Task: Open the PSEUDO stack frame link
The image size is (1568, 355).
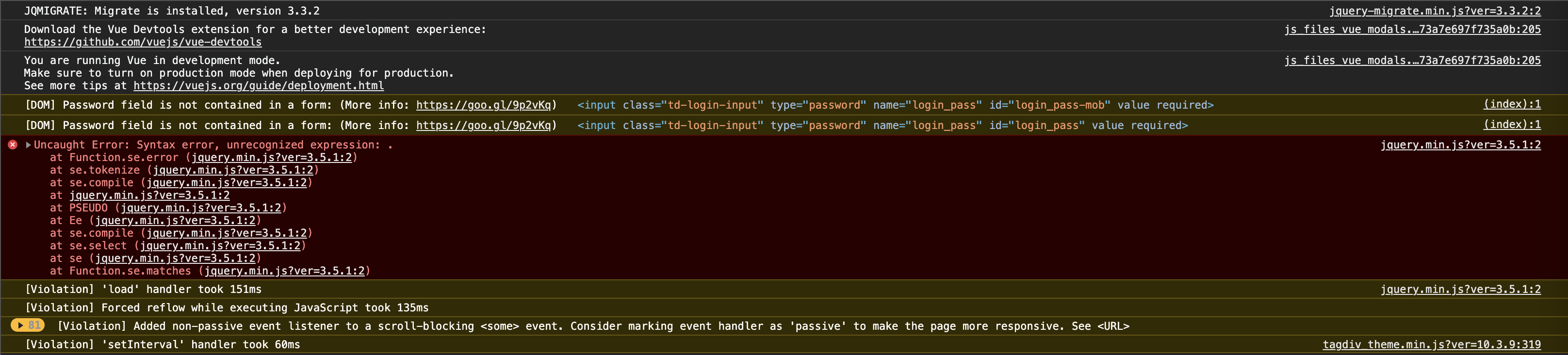Action: 201,208
